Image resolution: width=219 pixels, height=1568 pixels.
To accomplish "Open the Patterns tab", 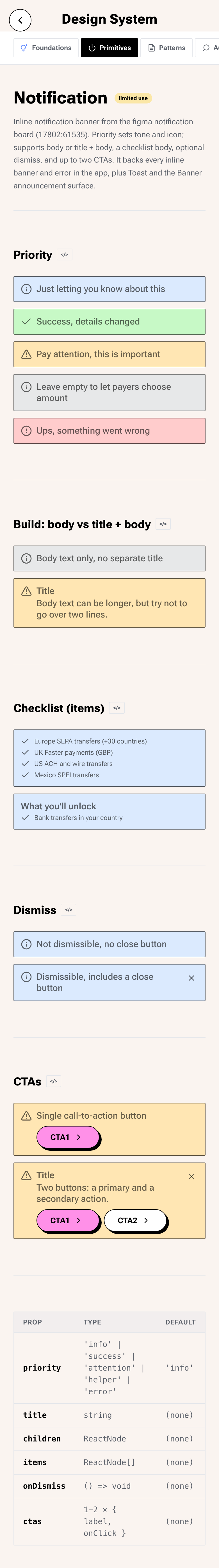I will 167,48.
